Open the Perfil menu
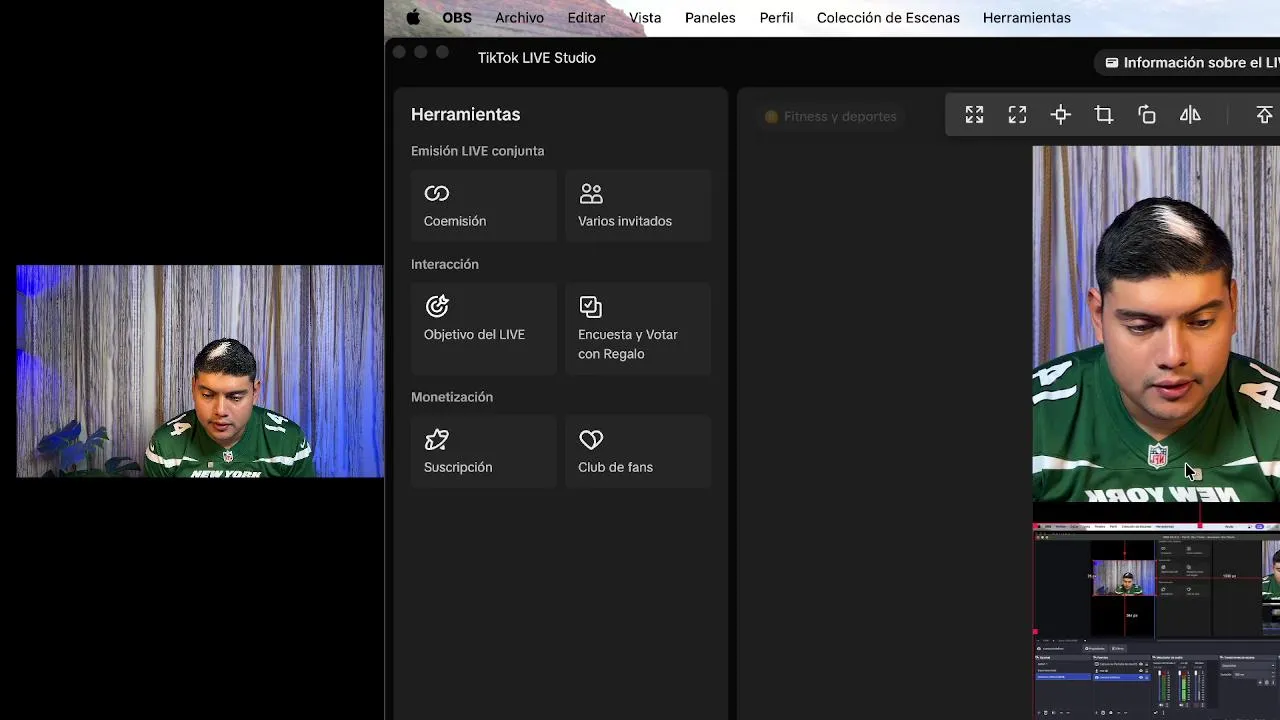 tap(776, 18)
